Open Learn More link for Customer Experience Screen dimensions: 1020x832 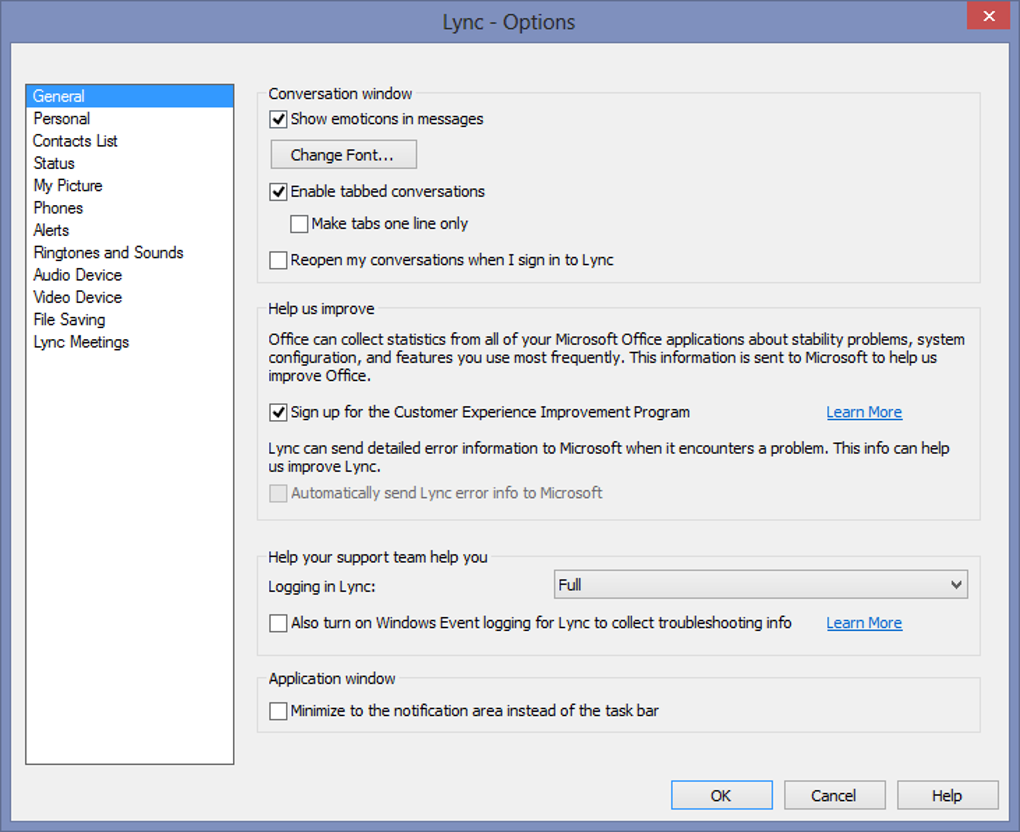pos(864,412)
